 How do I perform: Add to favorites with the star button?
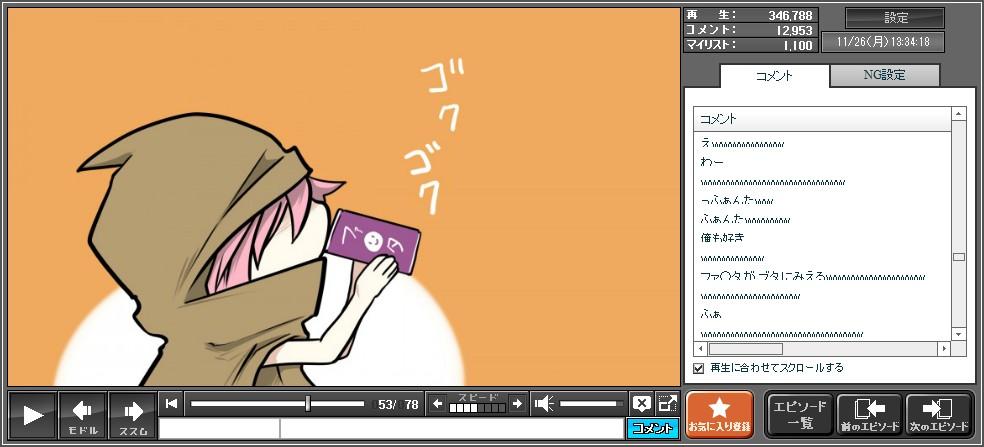(717, 414)
